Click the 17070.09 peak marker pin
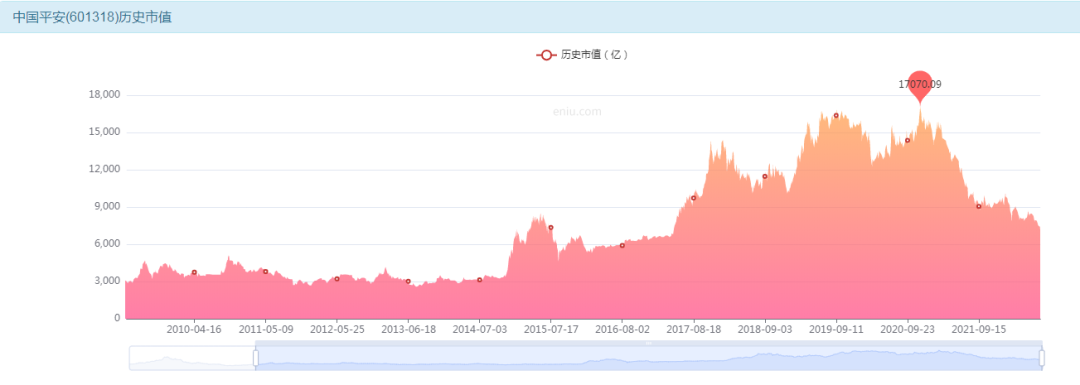This screenshot has width=1080, height=385. [x=920, y=86]
